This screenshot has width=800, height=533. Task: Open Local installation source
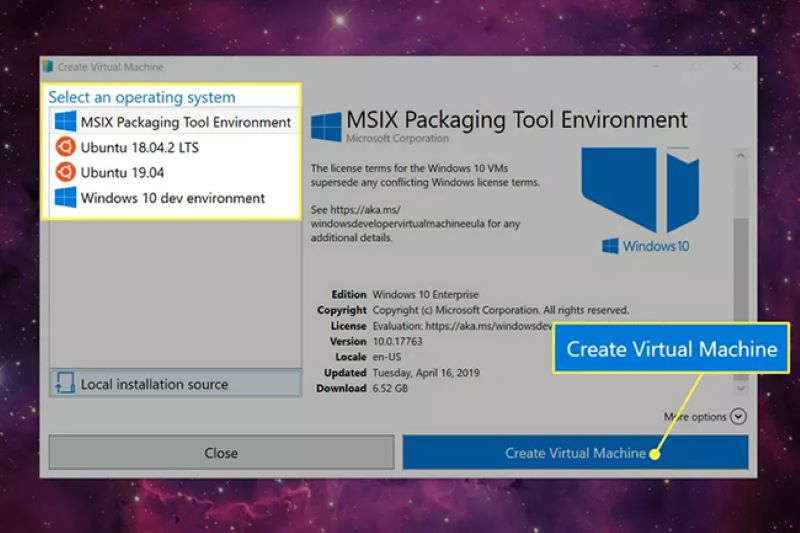(176, 383)
